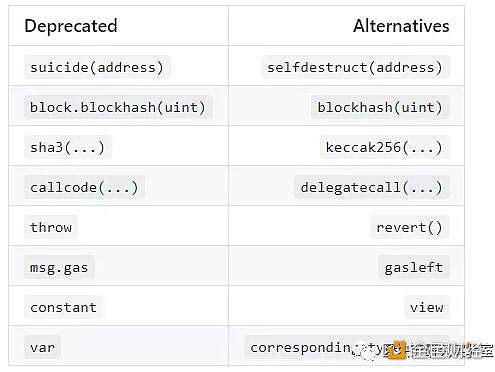This screenshot has height=372, width=495.
Task: Click the block.blockhash(uint) code cell
Action: (118, 107)
